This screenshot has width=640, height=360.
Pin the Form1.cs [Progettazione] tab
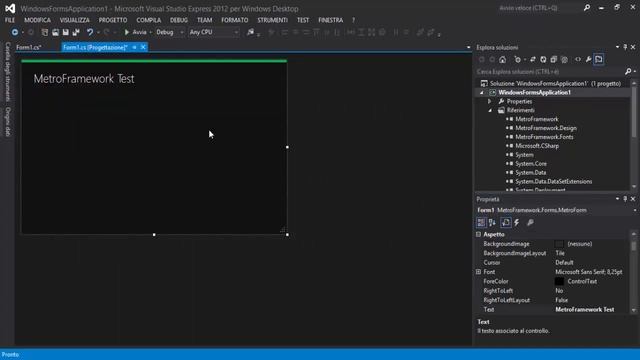click(x=134, y=47)
